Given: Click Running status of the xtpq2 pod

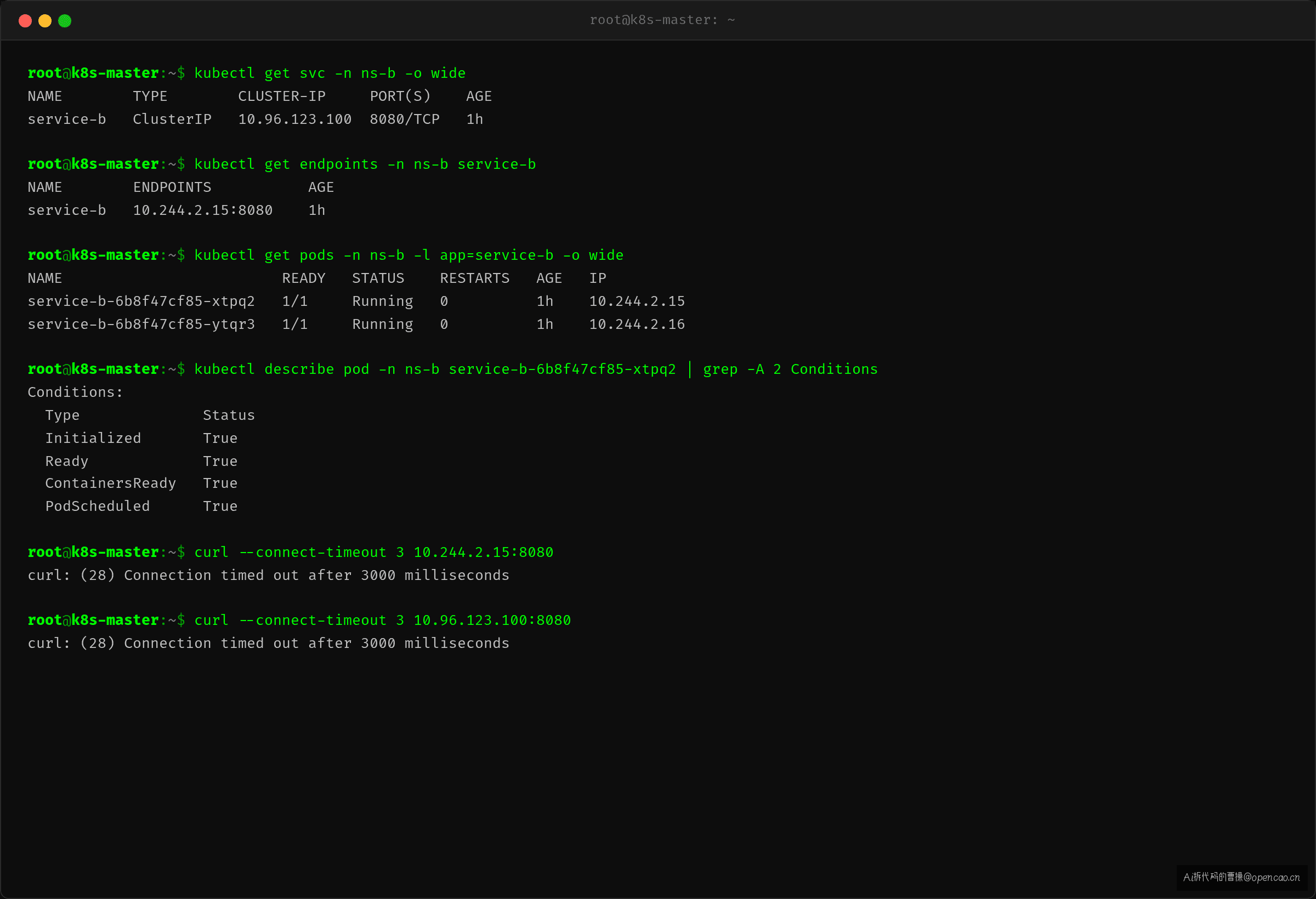Looking at the screenshot, I should coord(382,301).
